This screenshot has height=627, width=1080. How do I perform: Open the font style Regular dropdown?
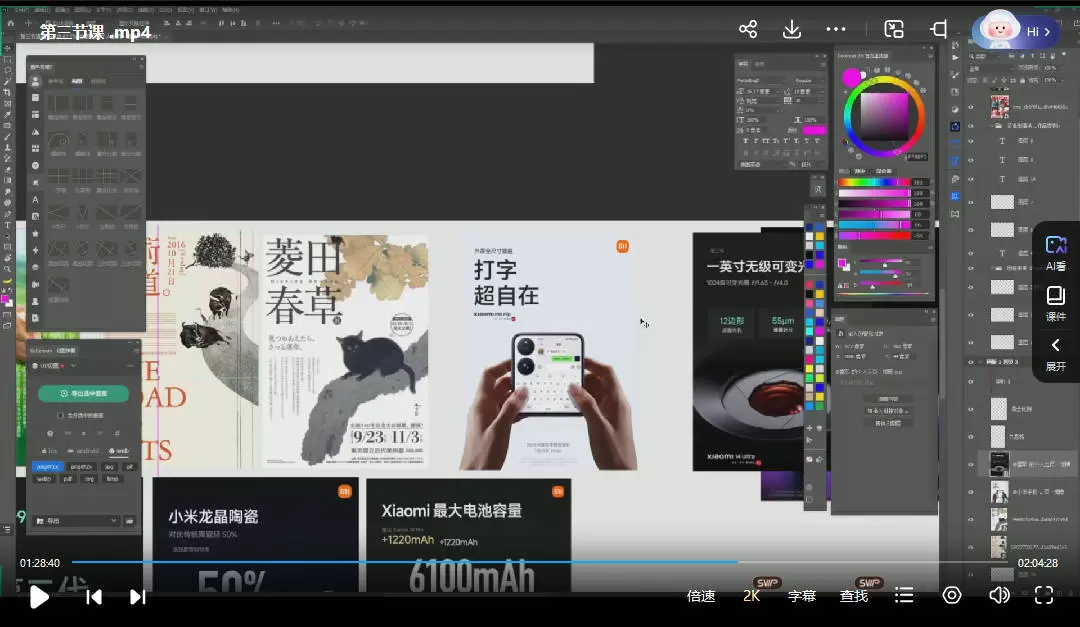pos(807,81)
